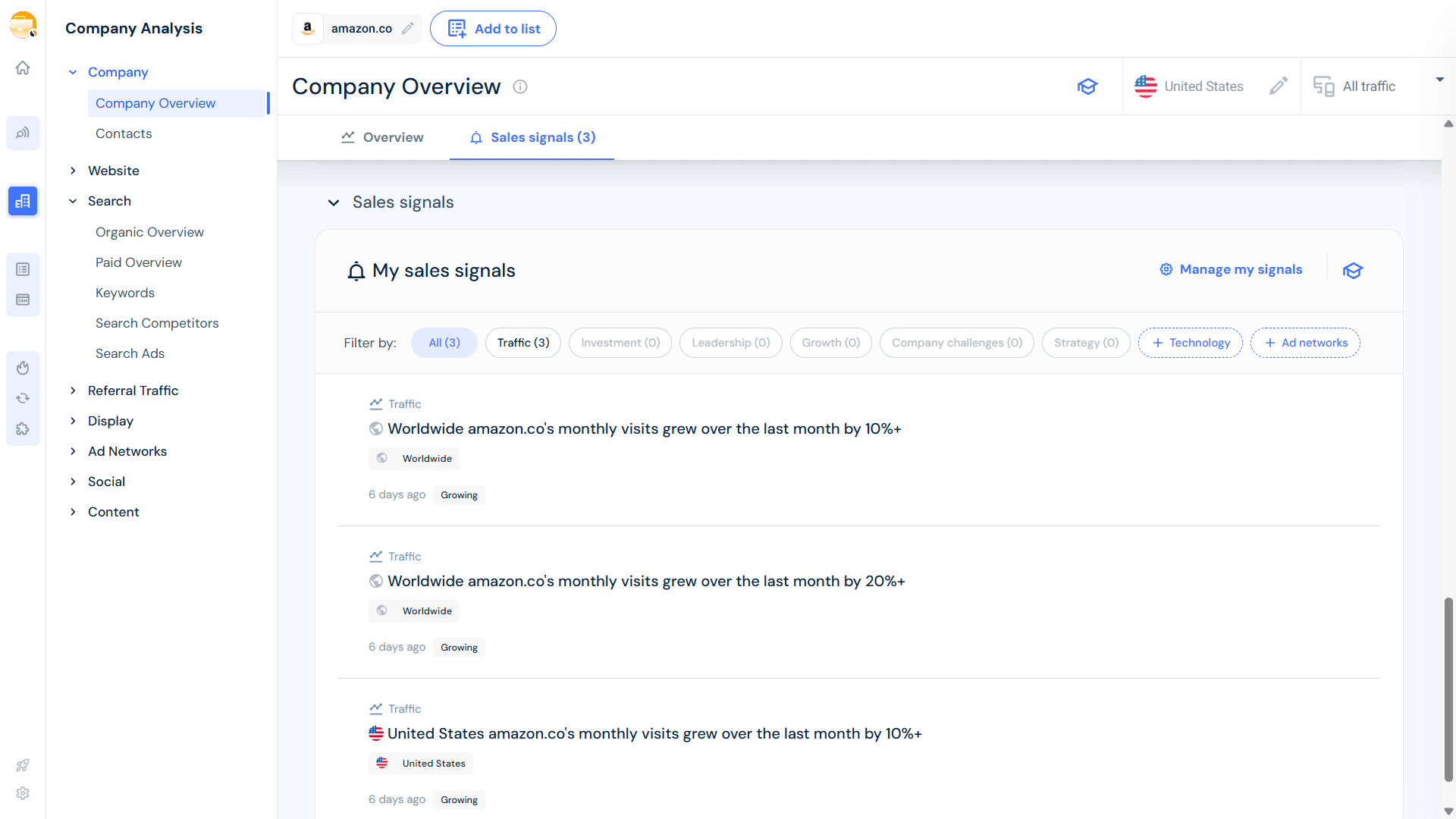Image resolution: width=1456 pixels, height=819 pixels.
Task: Open the Home icon in sidebar
Action: tap(23, 67)
